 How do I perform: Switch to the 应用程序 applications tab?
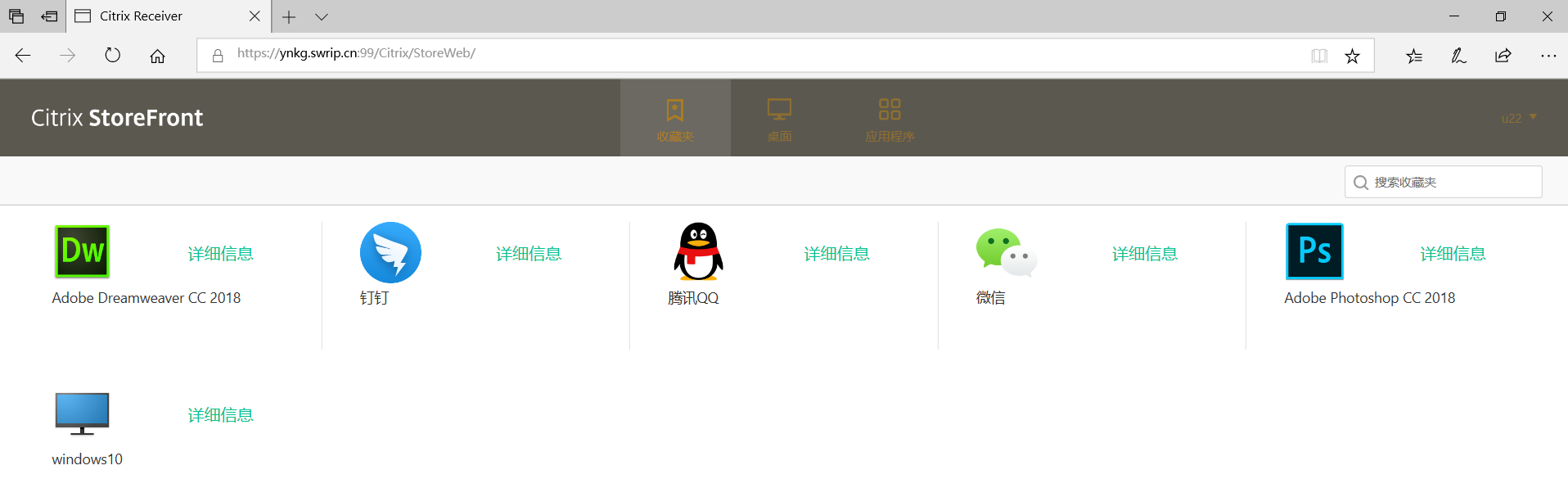click(x=890, y=118)
